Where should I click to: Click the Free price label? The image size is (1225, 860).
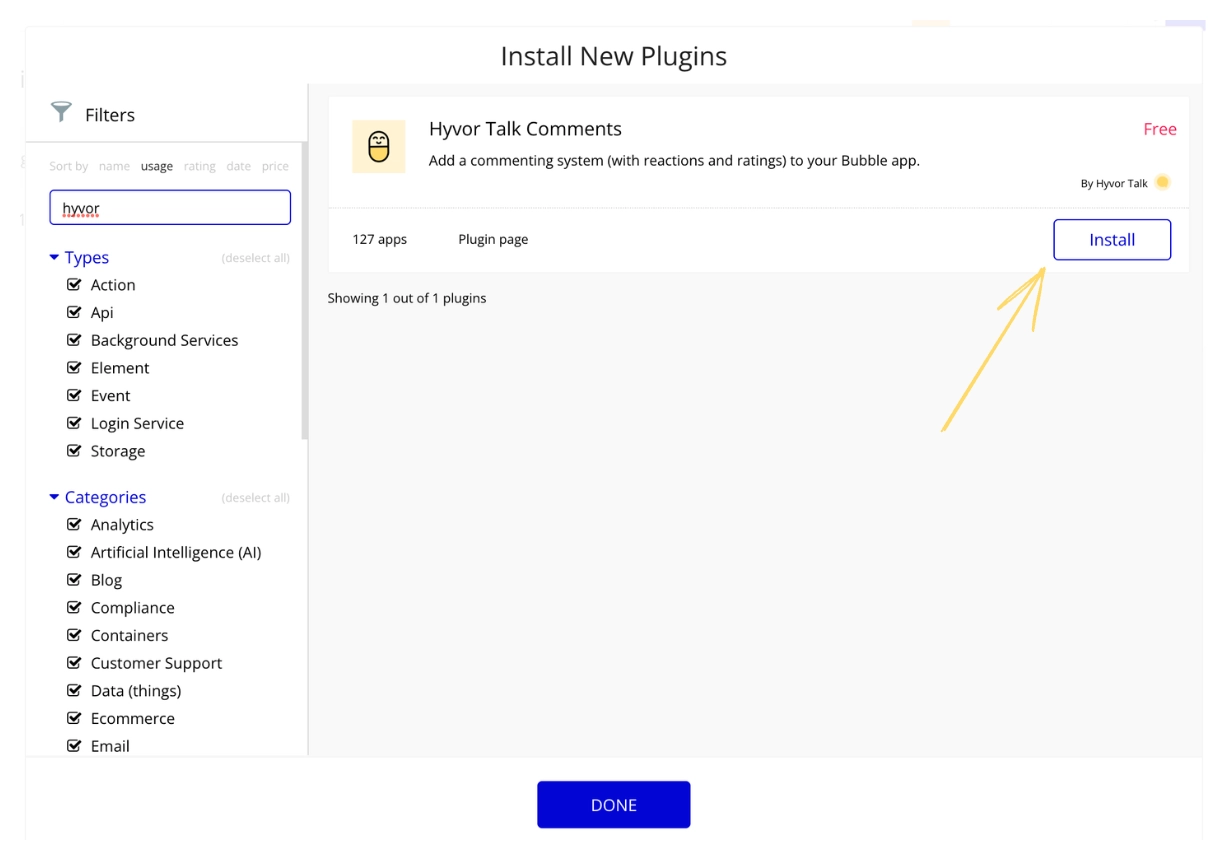point(1160,129)
